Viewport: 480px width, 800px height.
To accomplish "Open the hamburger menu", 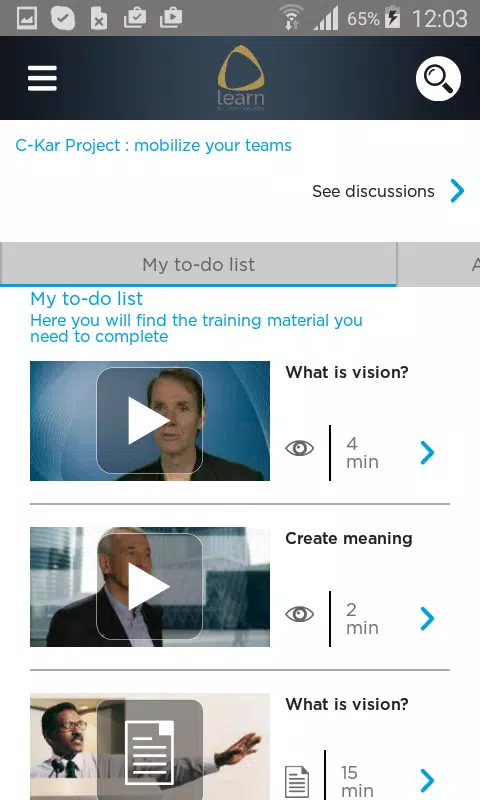I will tap(42, 78).
